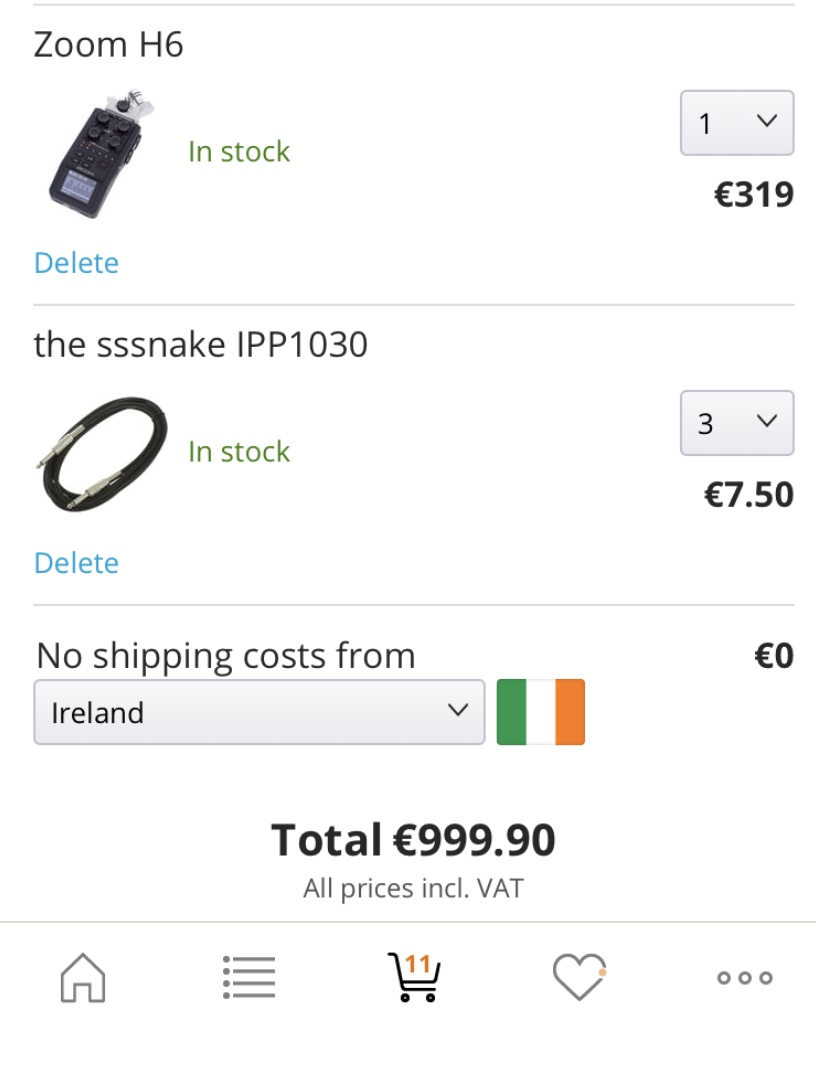Open the wishlist heart icon

coord(579,977)
